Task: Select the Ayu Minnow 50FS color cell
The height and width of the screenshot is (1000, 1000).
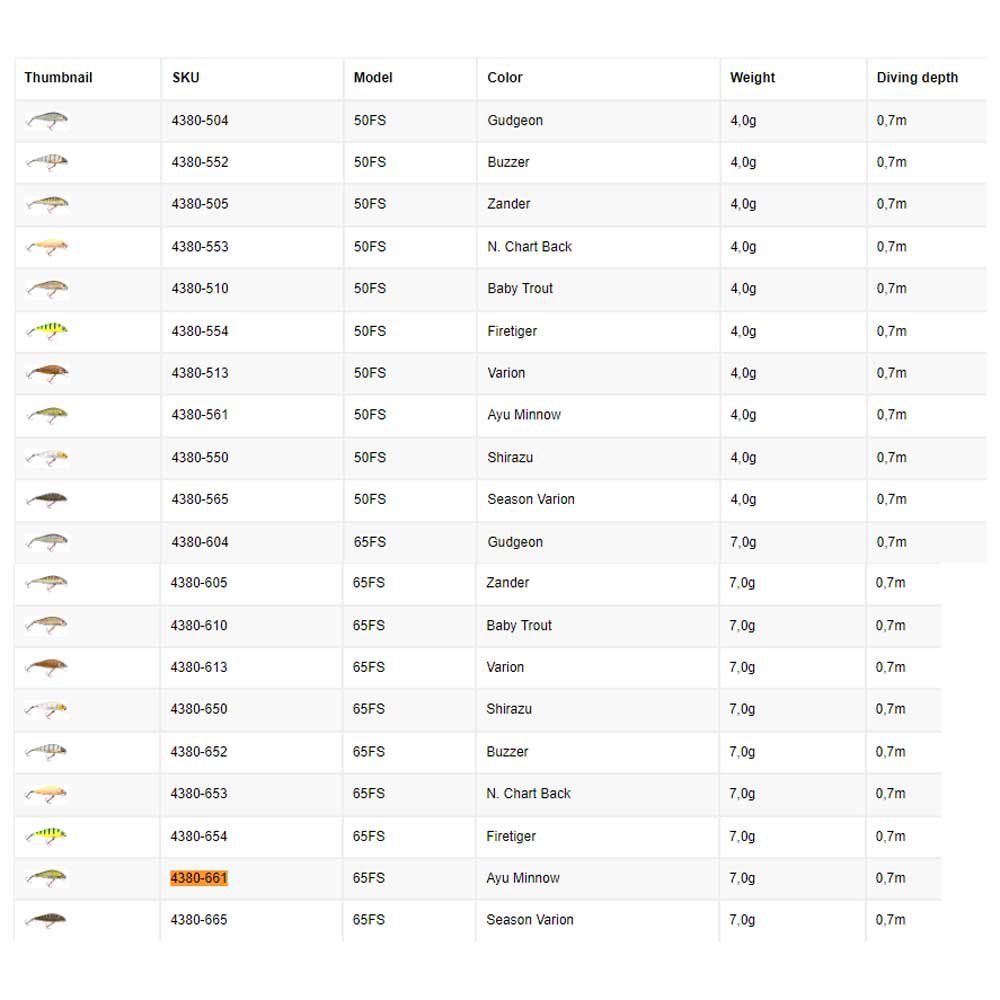Action: [x=524, y=415]
